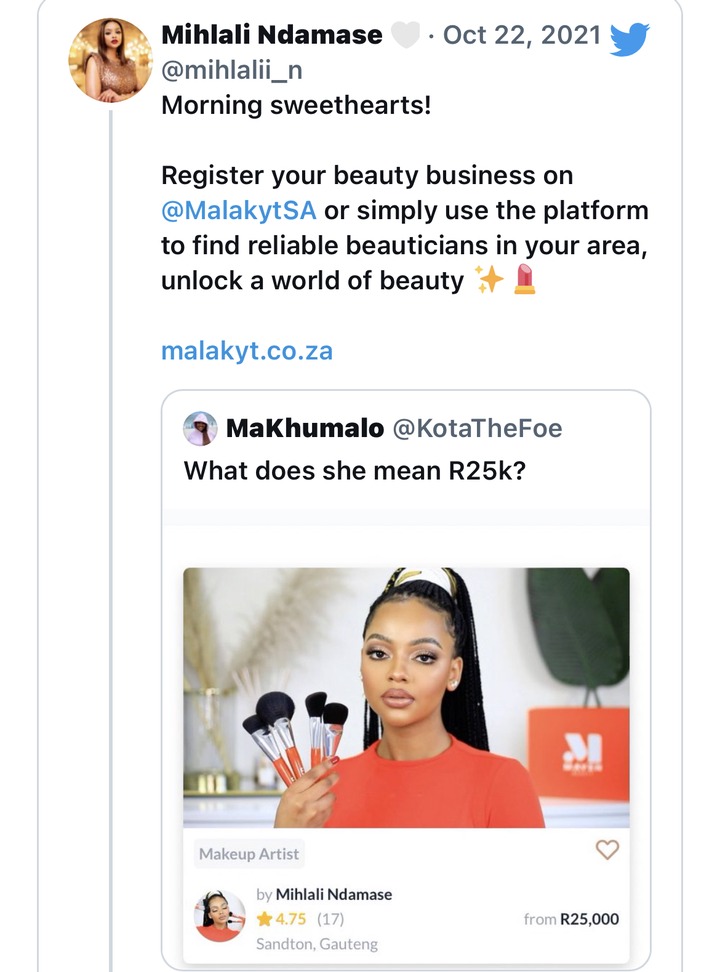The height and width of the screenshot is (972, 720).
Task: Click the Oct 22, 2021 timestamp
Action: coord(522,35)
